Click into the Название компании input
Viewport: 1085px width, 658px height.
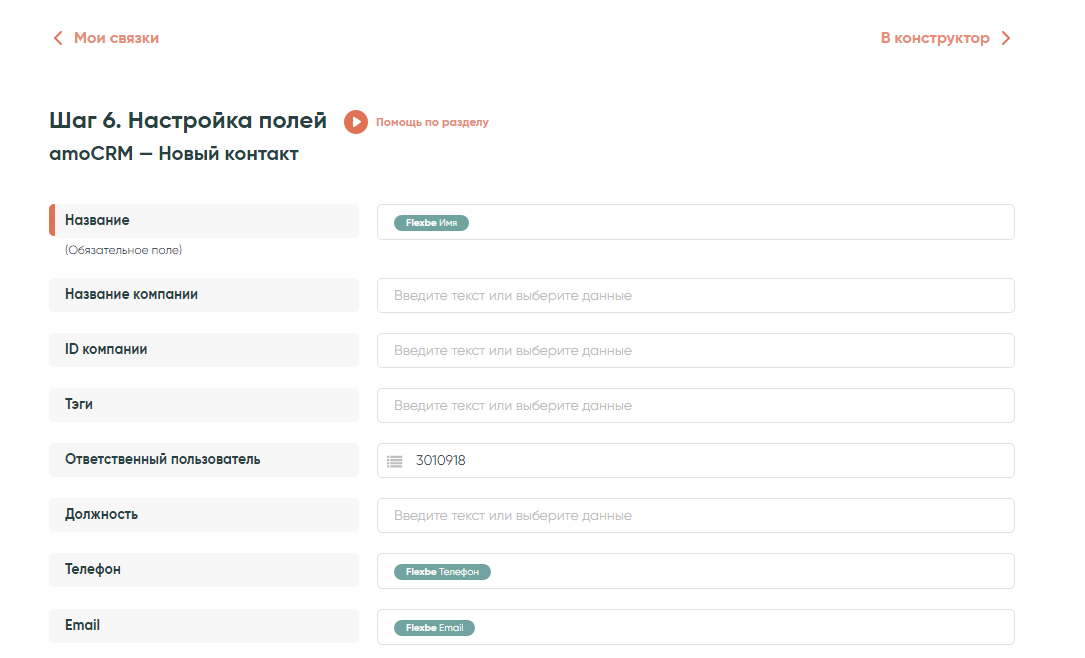coord(695,296)
